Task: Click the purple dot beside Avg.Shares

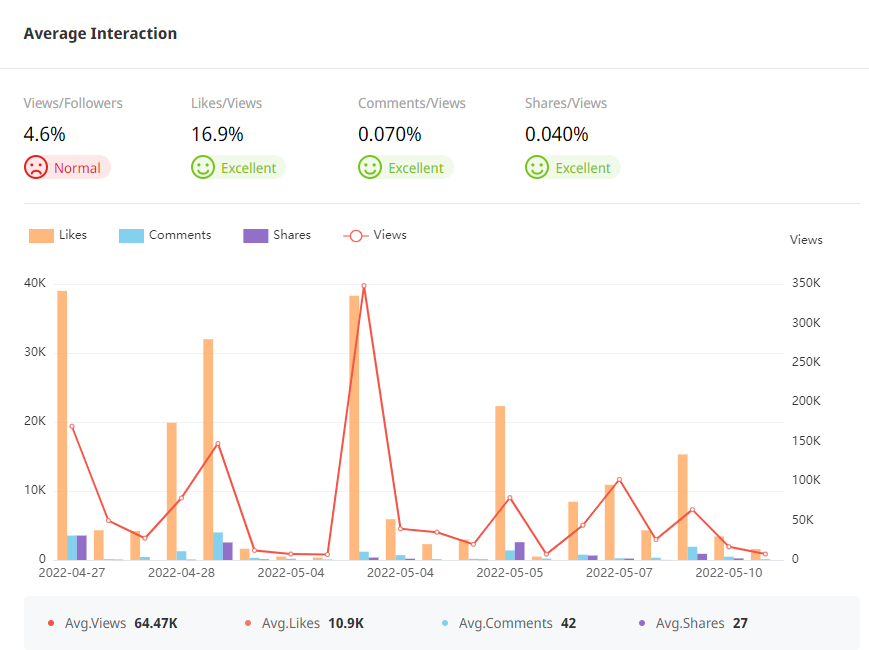Action: (x=642, y=623)
